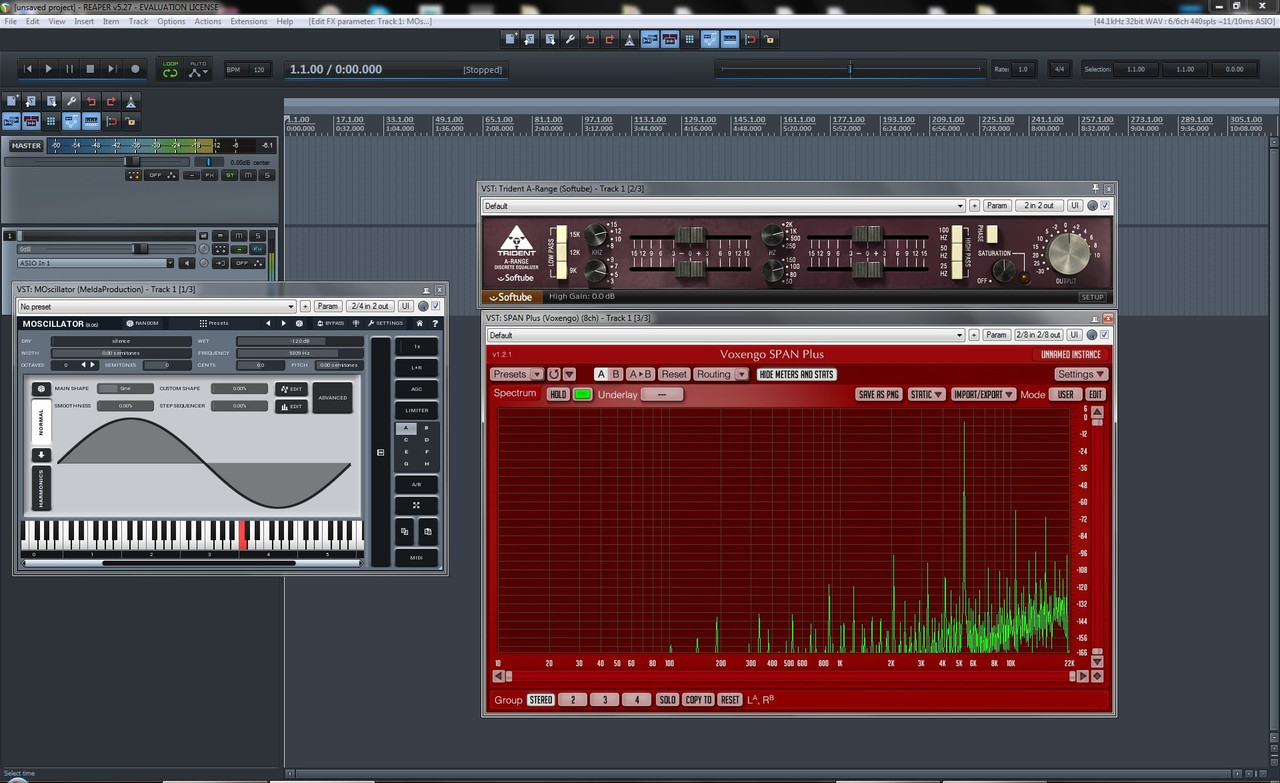The height and width of the screenshot is (783, 1280).
Task: Mute track 1 with its M button
Action: coord(238,236)
